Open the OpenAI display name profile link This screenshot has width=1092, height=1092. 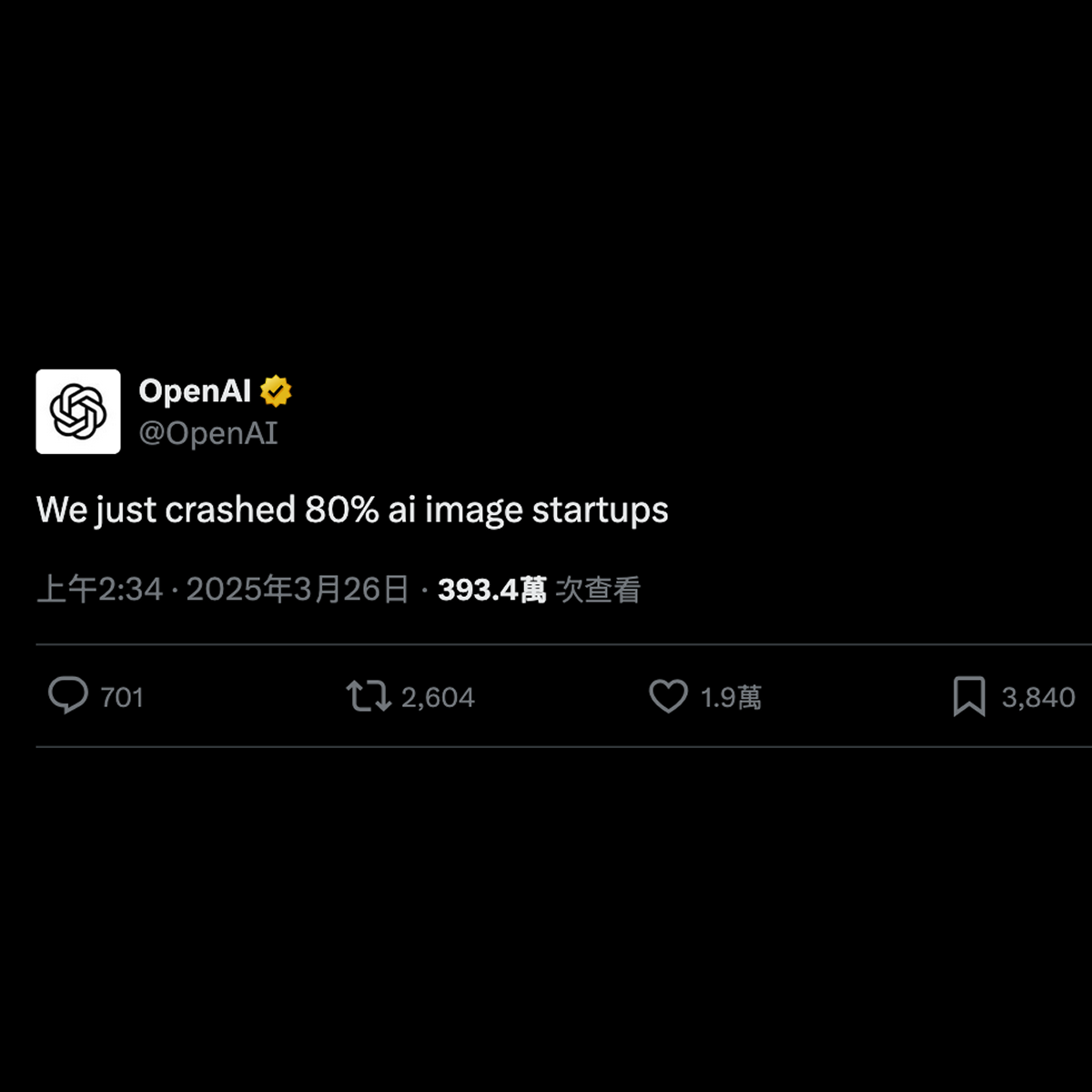(195, 390)
